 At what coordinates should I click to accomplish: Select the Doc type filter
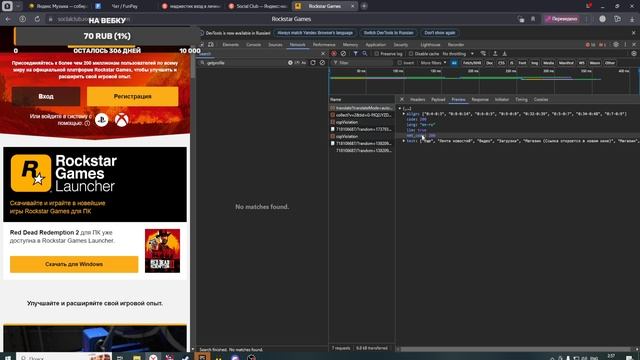489,63
